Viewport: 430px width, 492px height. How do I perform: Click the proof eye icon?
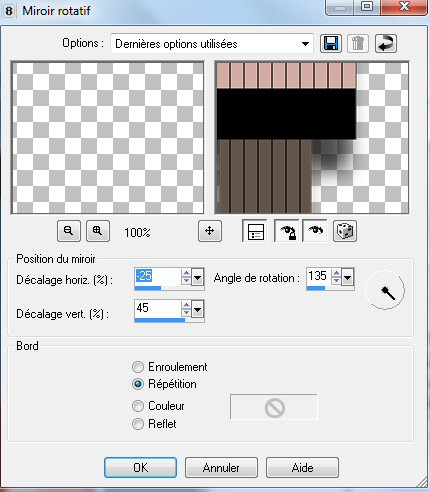[315, 231]
